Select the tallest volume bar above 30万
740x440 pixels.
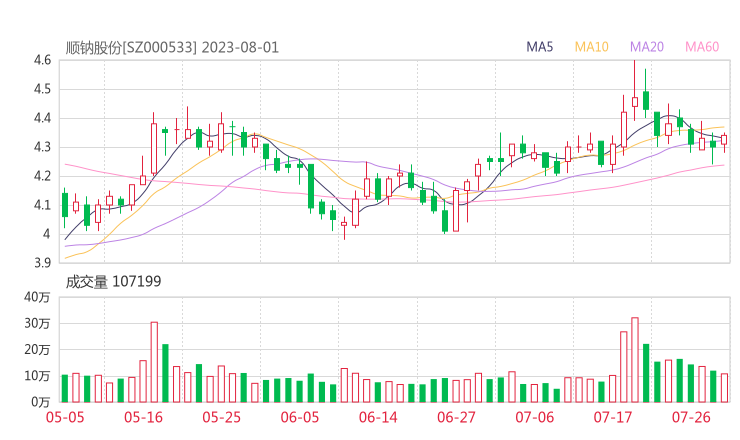(x=635, y=360)
